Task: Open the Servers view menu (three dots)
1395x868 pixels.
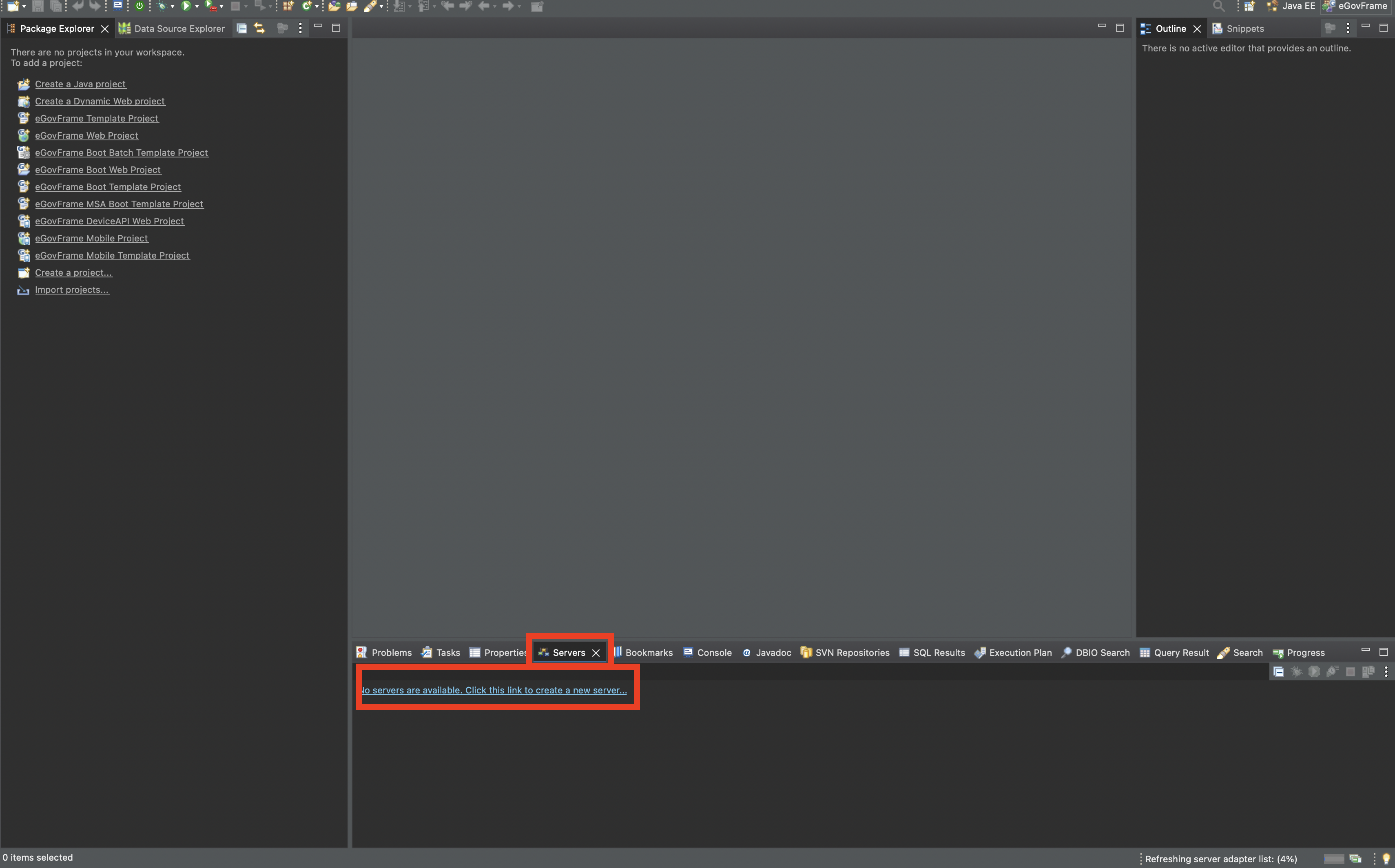Action: tap(1386, 671)
